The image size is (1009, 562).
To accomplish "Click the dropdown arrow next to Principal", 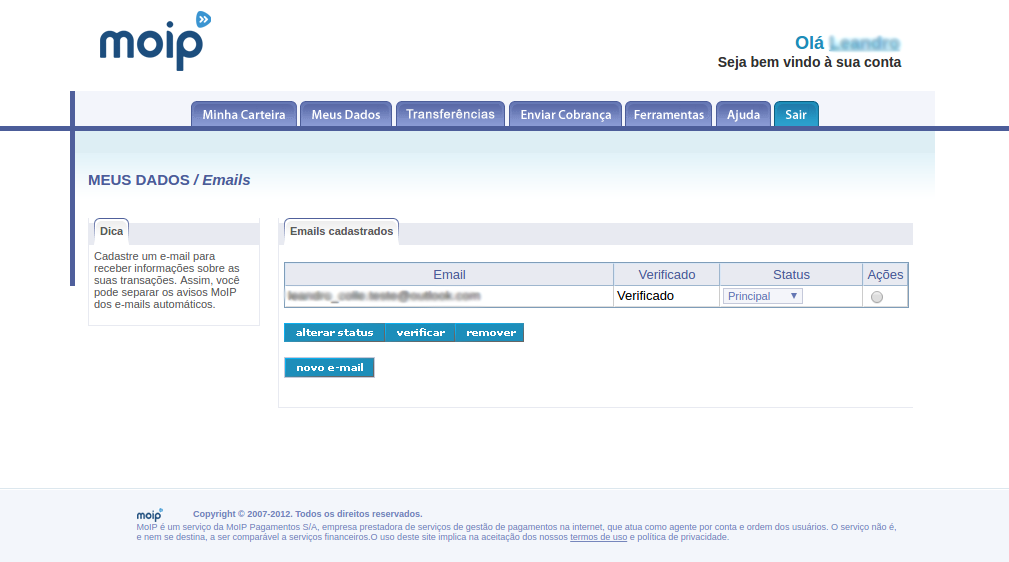I will click(794, 295).
